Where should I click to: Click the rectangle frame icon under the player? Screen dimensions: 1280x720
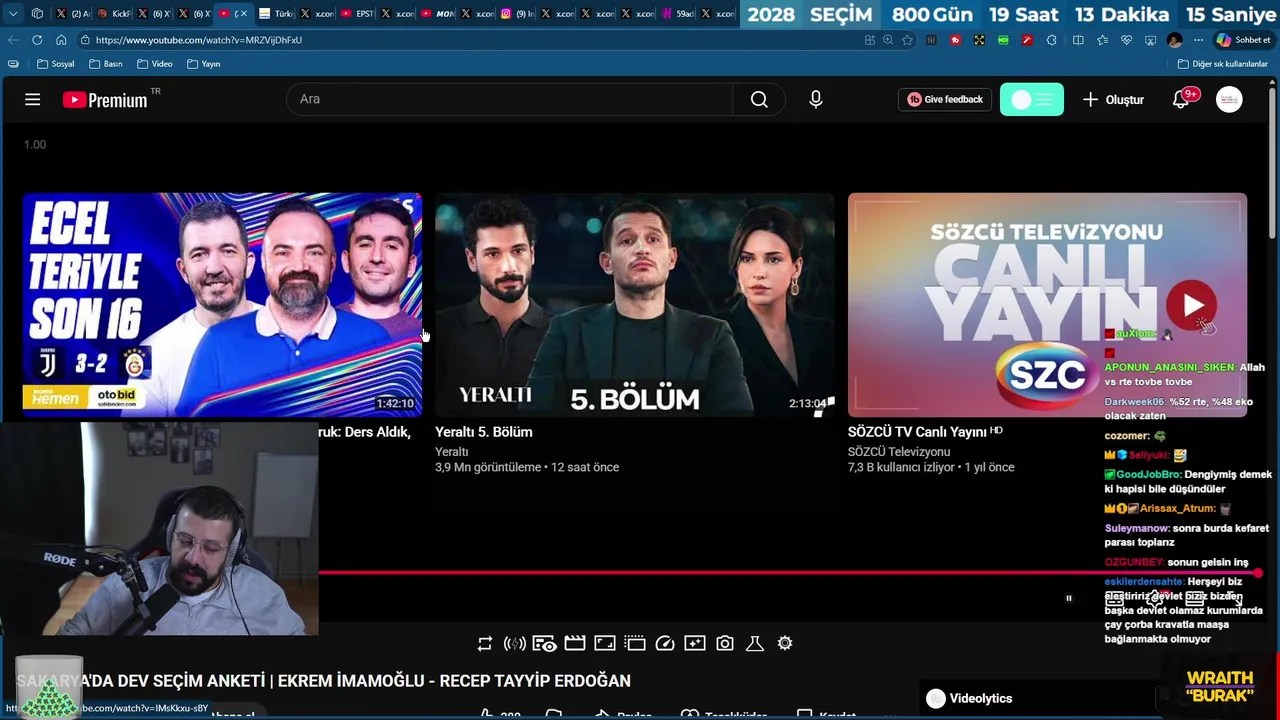click(x=605, y=643)
